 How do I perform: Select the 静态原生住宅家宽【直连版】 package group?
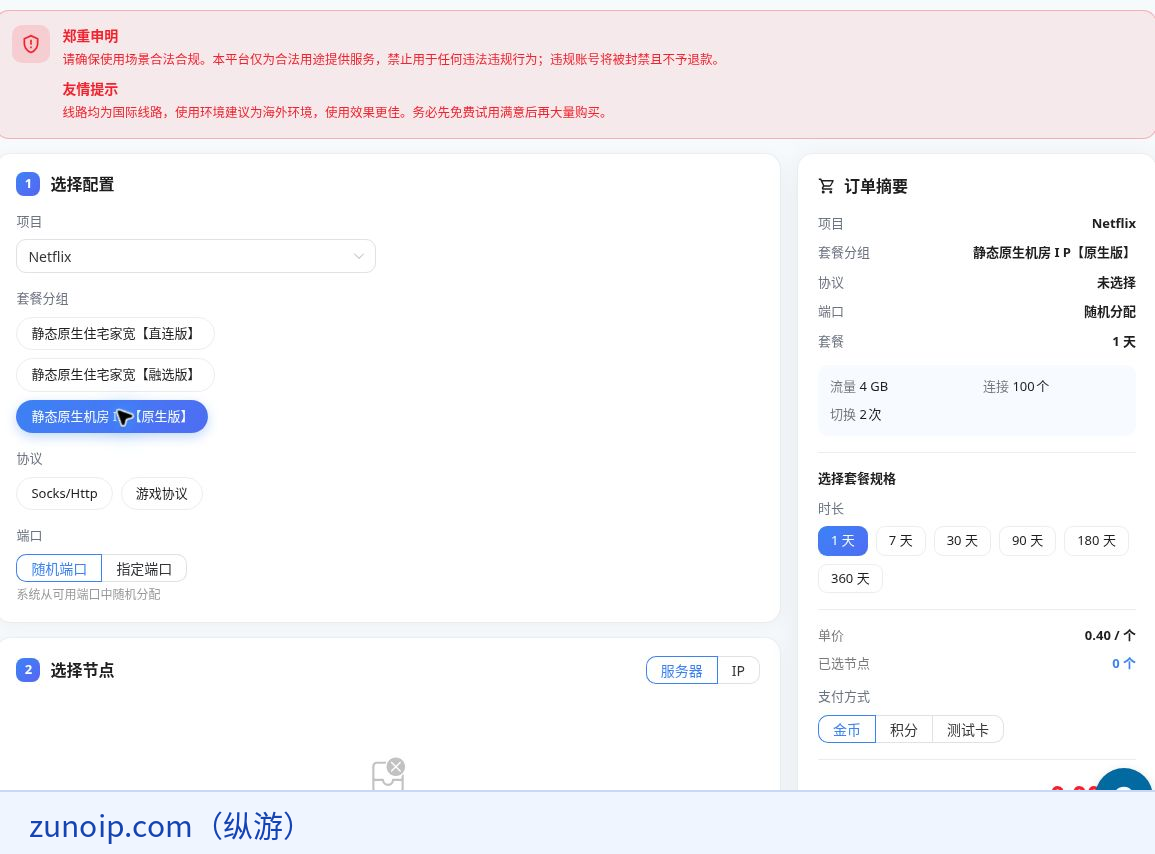click(x=115, y=334)
